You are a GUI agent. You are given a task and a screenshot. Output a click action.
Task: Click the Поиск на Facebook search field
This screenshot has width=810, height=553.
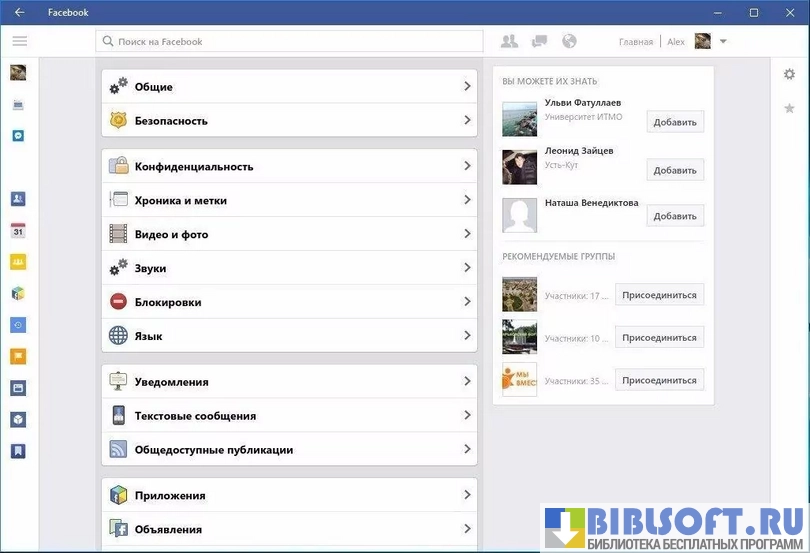(290, 42)
